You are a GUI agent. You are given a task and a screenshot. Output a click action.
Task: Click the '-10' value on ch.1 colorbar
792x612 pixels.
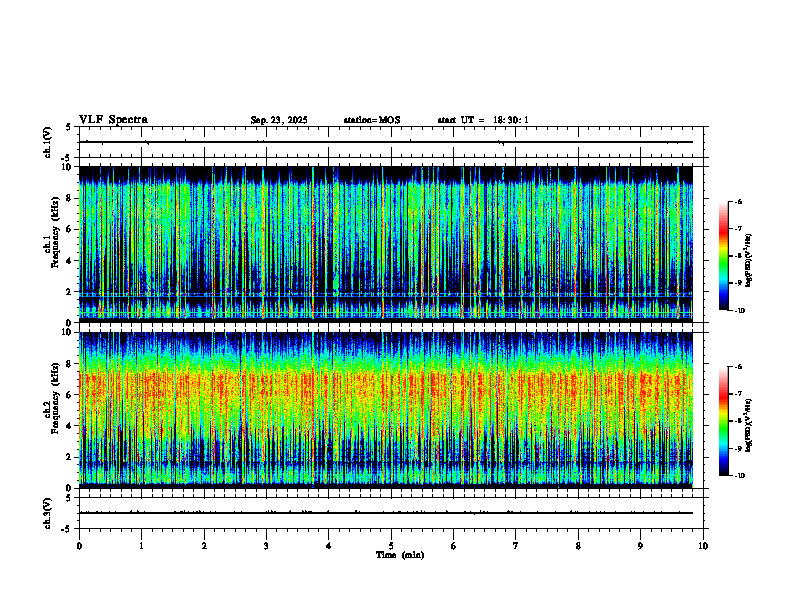[x=739, y=311]
